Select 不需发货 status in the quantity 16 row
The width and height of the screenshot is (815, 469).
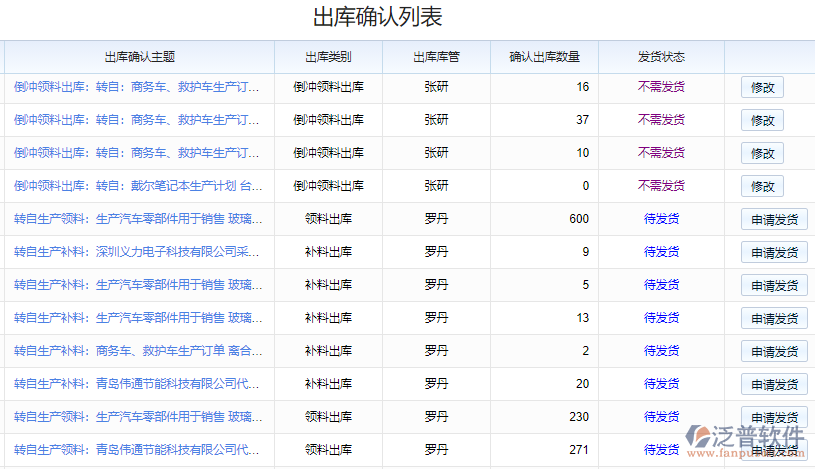[661, 87]
